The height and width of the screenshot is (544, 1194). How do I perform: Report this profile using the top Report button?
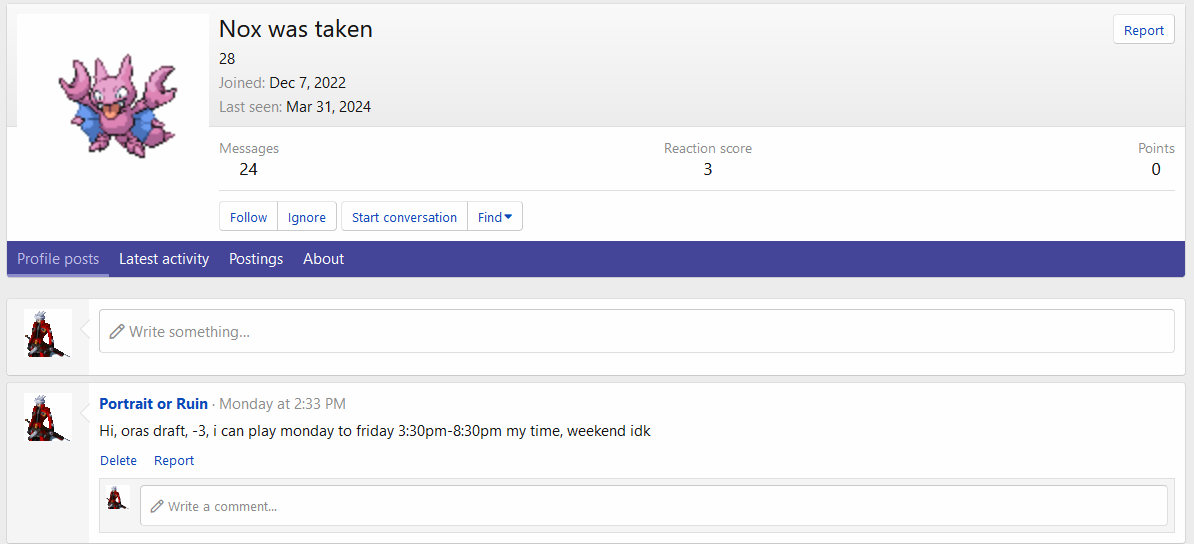click(x=1143, y=30)
